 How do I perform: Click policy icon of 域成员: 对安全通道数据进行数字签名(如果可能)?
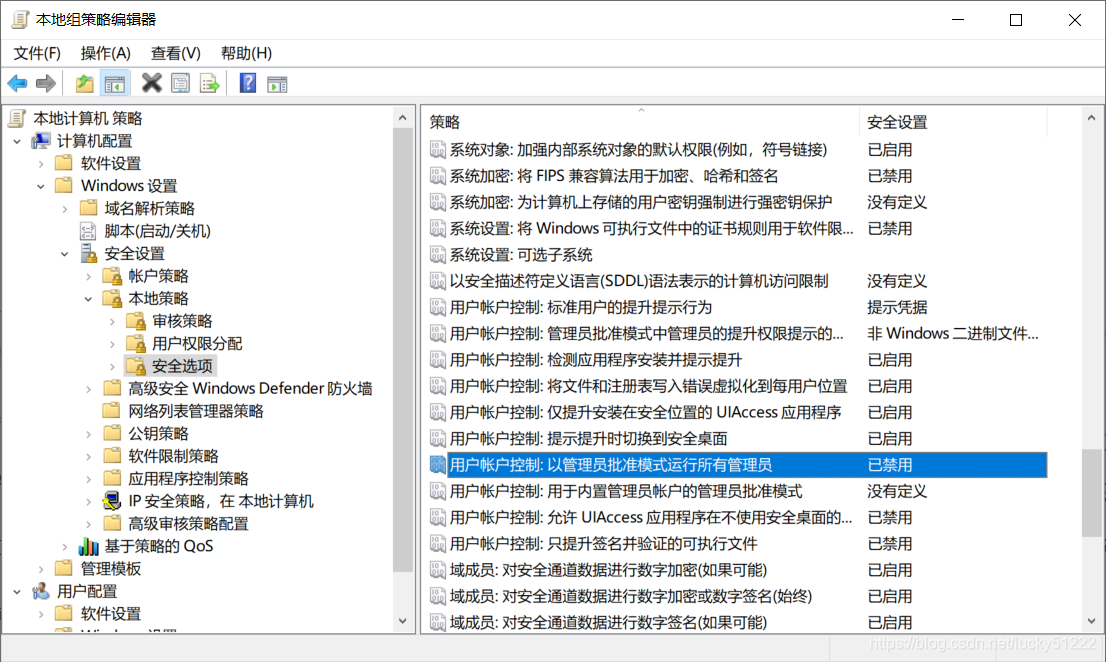point(437,622)
